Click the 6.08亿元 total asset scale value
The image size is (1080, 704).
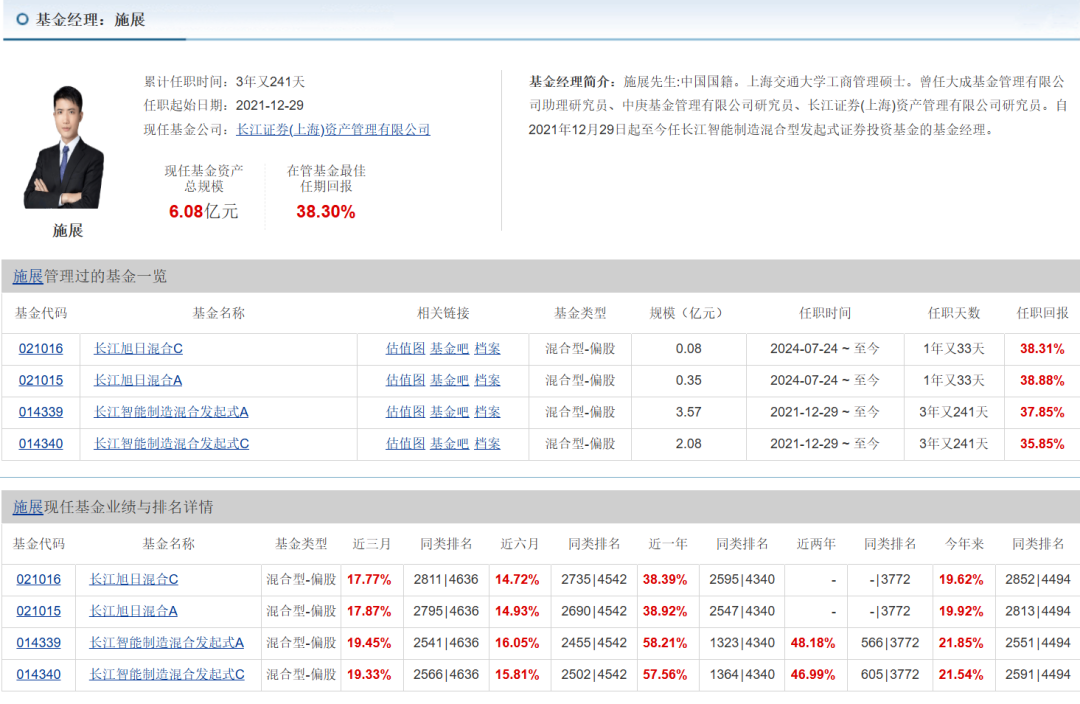[x=203, y=211]
